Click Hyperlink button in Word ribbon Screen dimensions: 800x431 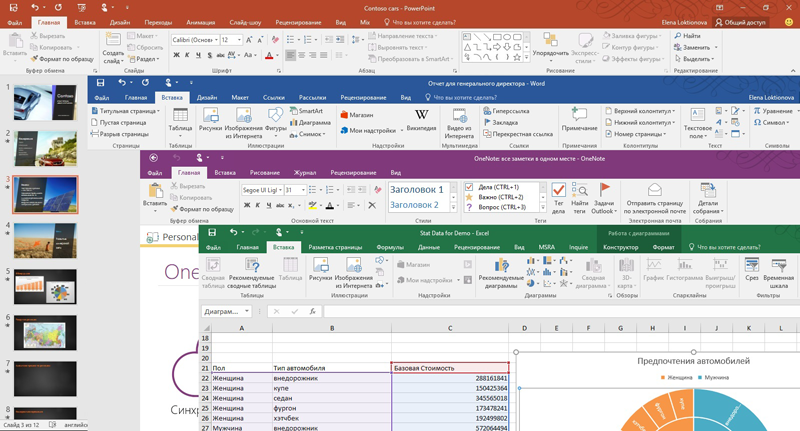pos(507,111)
